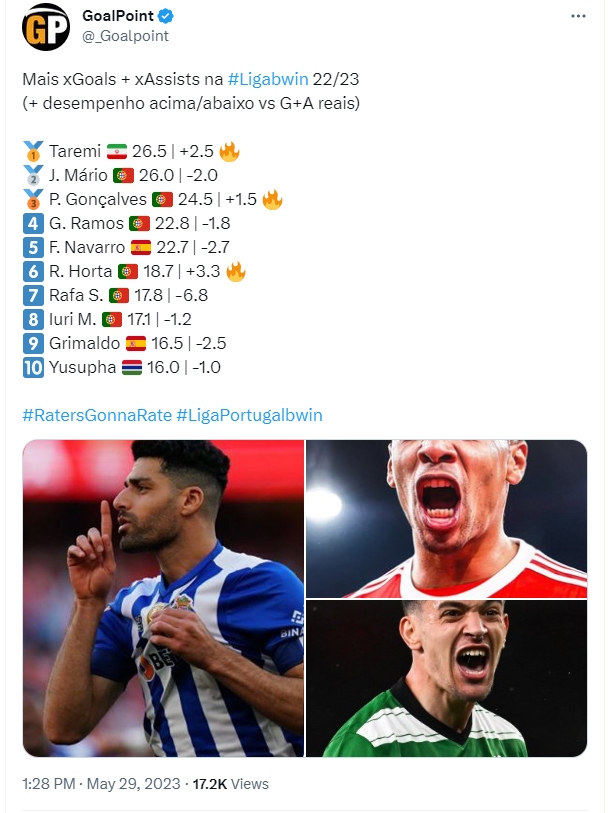Click the fire emoji on R. Horta's line
The image size is (616, 813).
(236, 271)
